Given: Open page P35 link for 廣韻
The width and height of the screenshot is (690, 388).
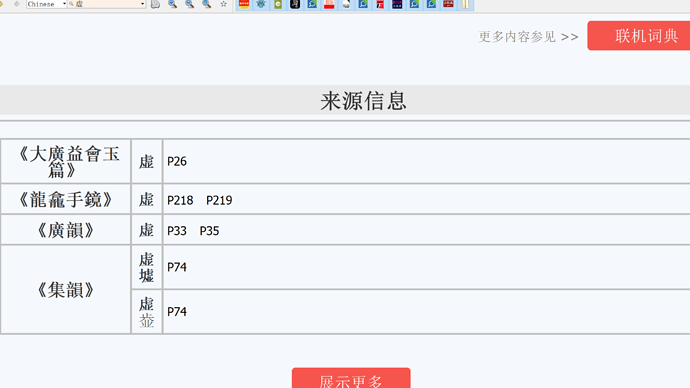Looking at the screenshot, I should (x=209, y=231).
